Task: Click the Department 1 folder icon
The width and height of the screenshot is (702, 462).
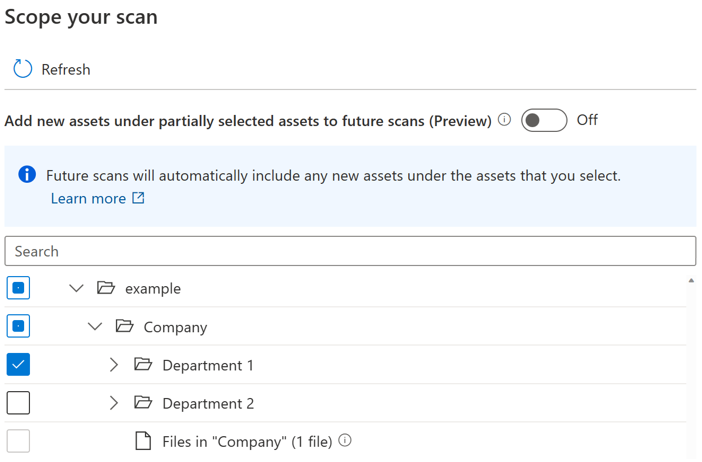Action: [143, 365]
